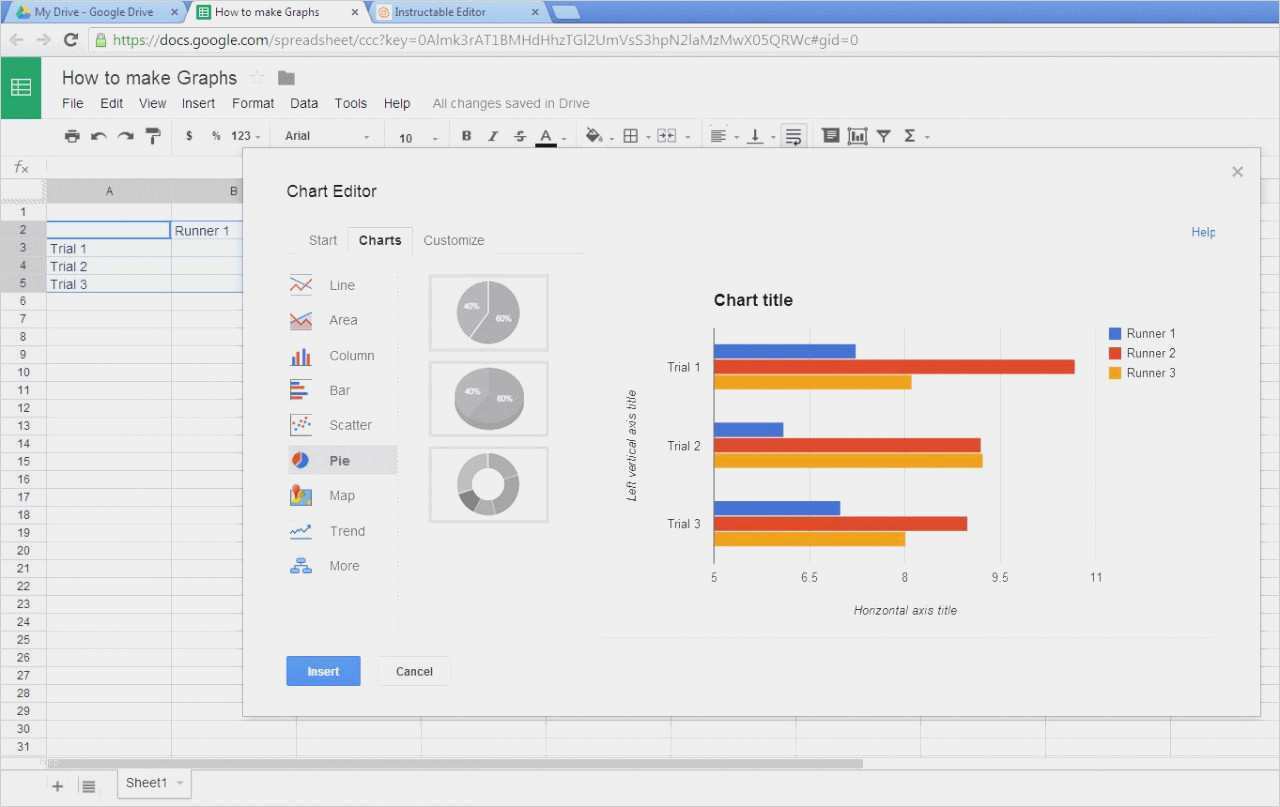Select cell containing Trial 2
The height and width of the screenshot is (807, 1280).
click(x=109, y=266)
